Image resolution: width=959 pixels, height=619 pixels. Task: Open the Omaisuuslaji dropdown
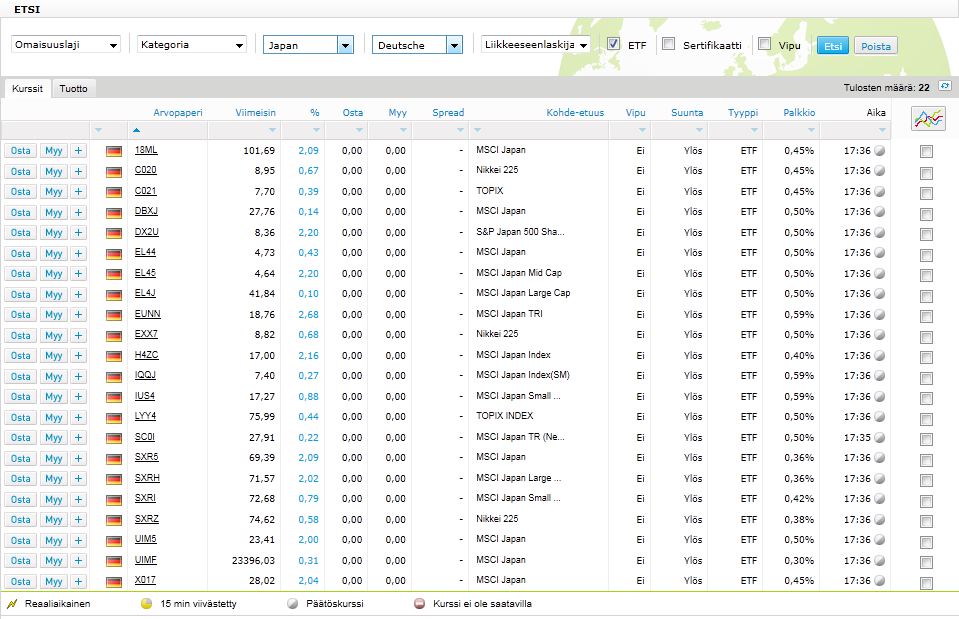(x=66, y=45)
